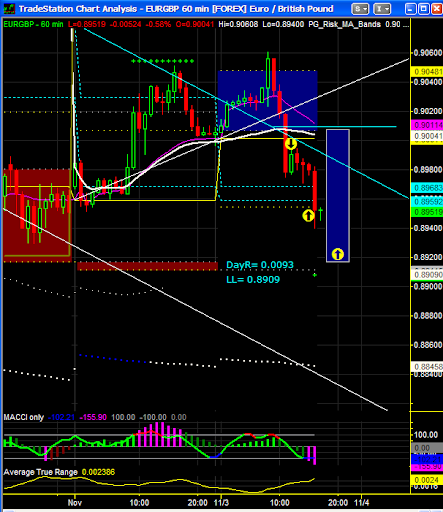Click the 0.90200 price axis label
443x512 pixels.
(x=428, y=111)
